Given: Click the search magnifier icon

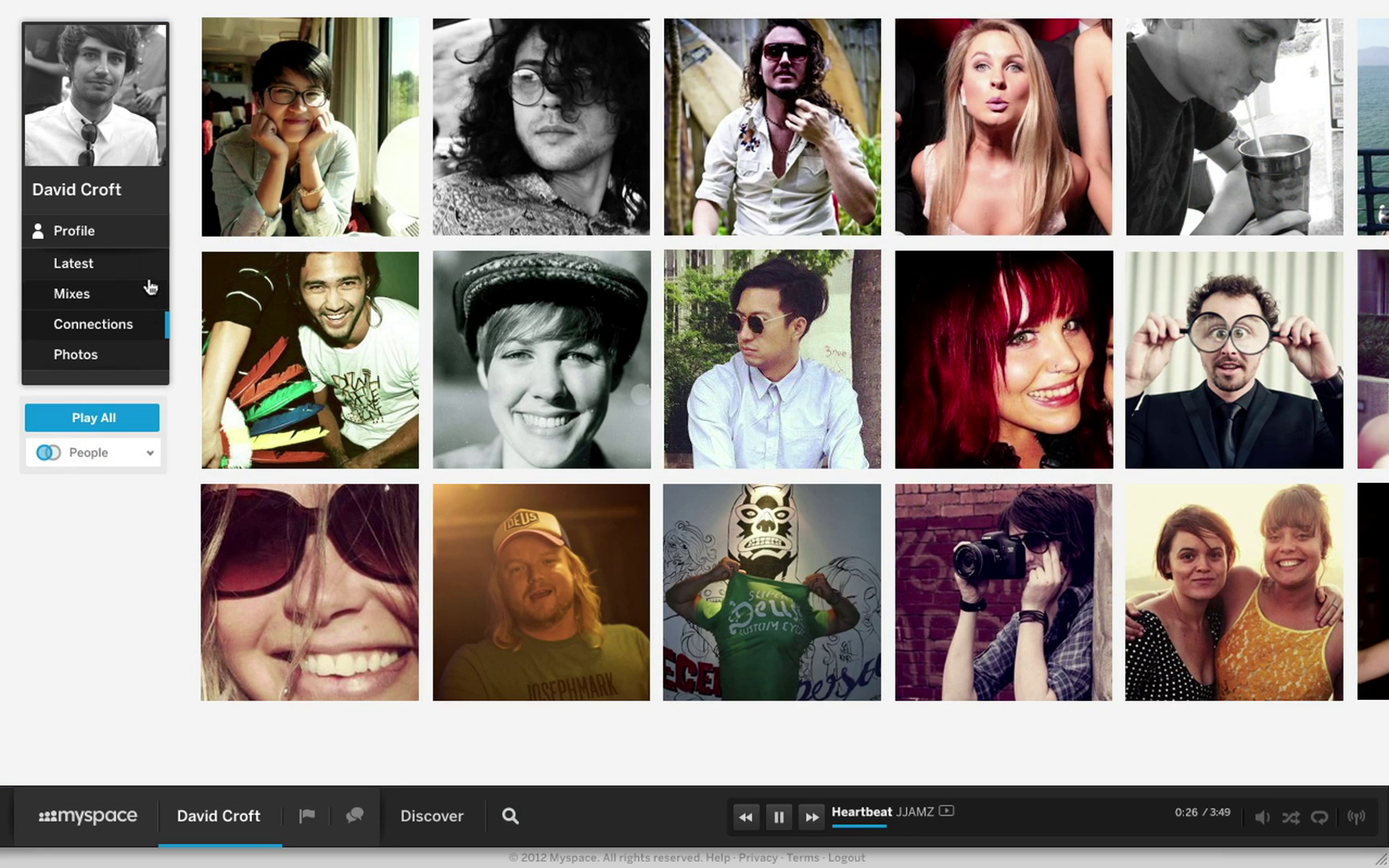Looking at the screenshot, I should click(x=510, y=817).
